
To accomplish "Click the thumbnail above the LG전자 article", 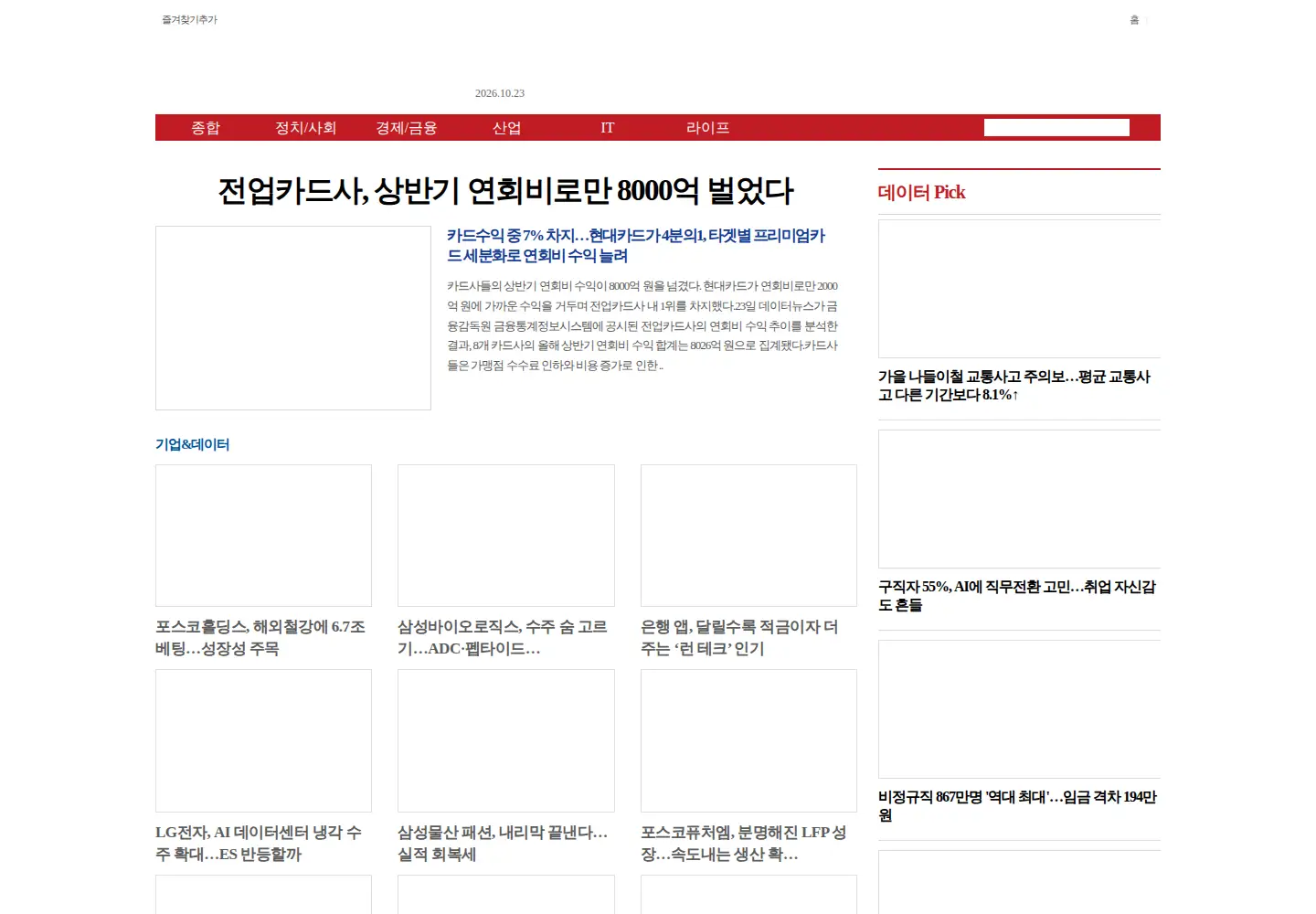I will 263,740.
